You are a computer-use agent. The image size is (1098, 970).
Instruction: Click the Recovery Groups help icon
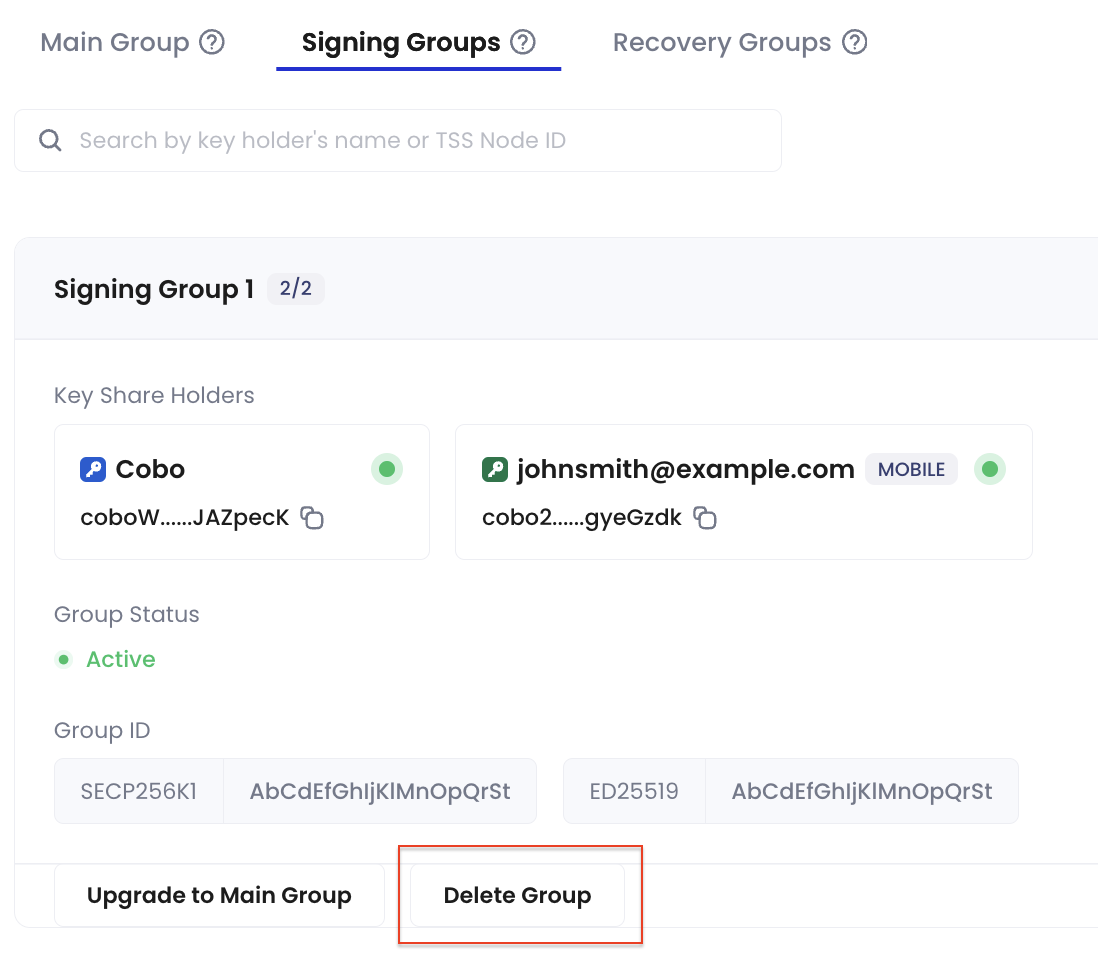(x=854, y=42)
